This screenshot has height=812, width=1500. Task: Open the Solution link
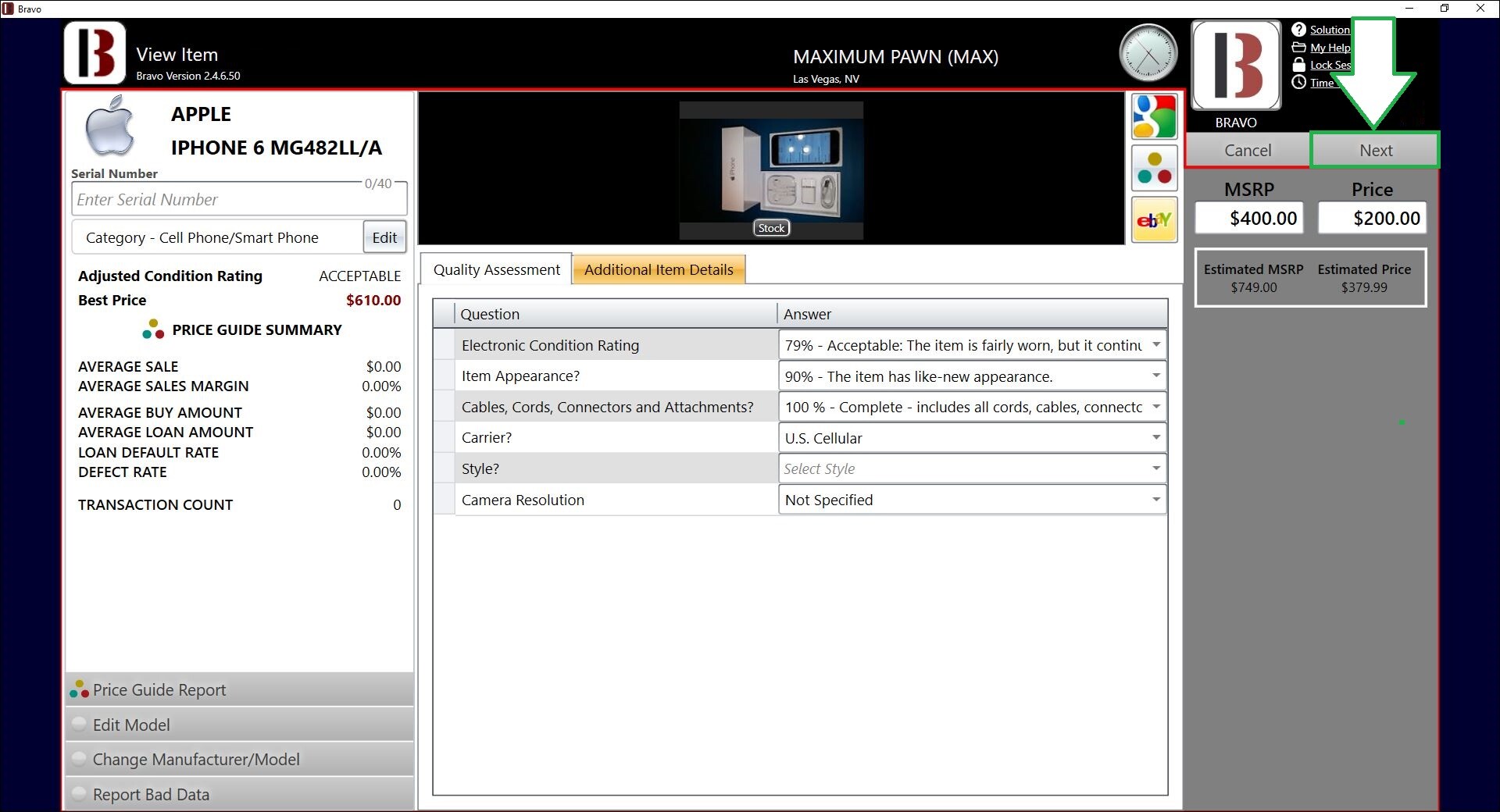1330,30
